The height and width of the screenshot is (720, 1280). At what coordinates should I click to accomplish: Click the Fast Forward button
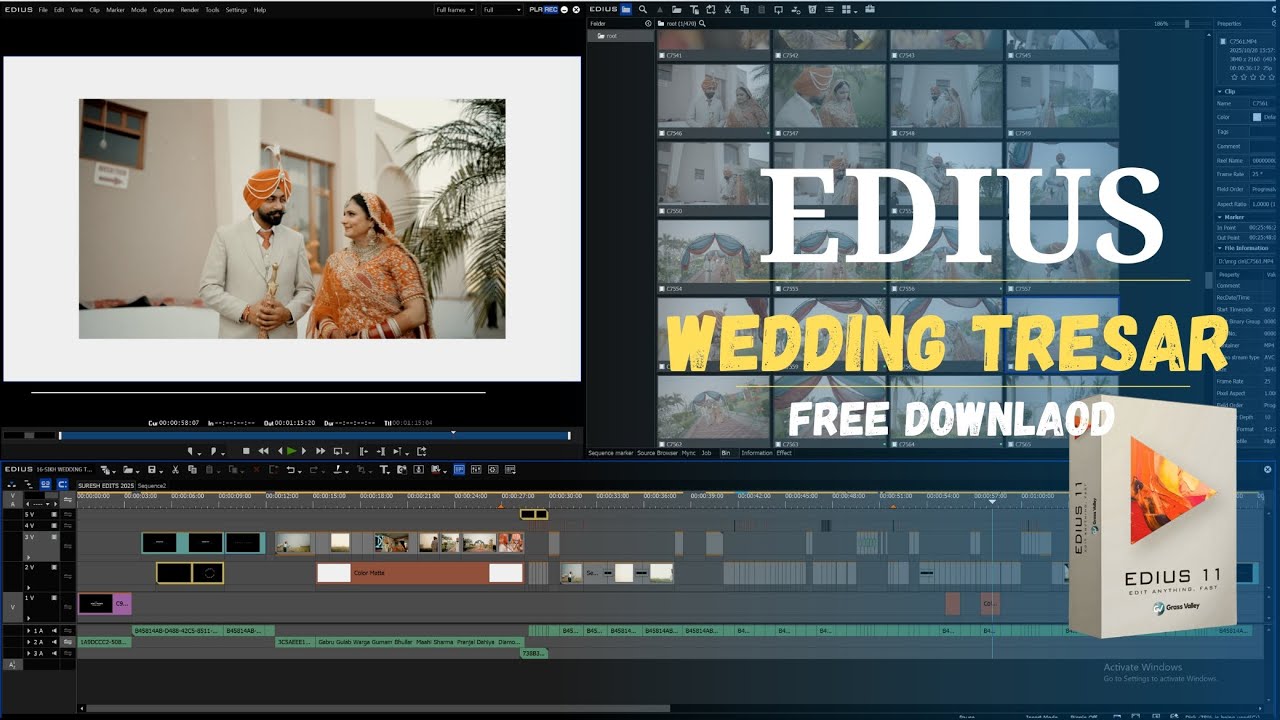[x=320, y=451]
